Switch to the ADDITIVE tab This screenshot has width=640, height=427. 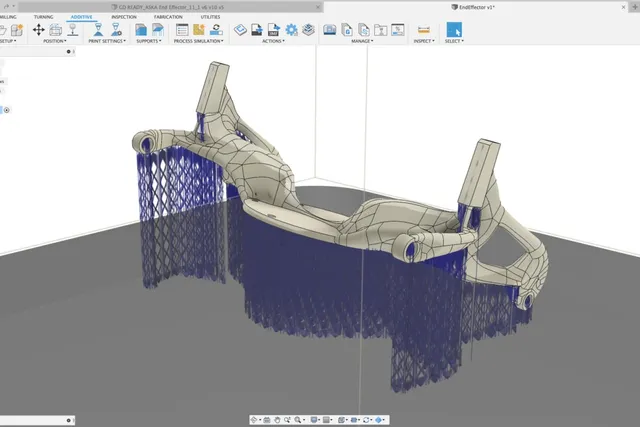81,17
